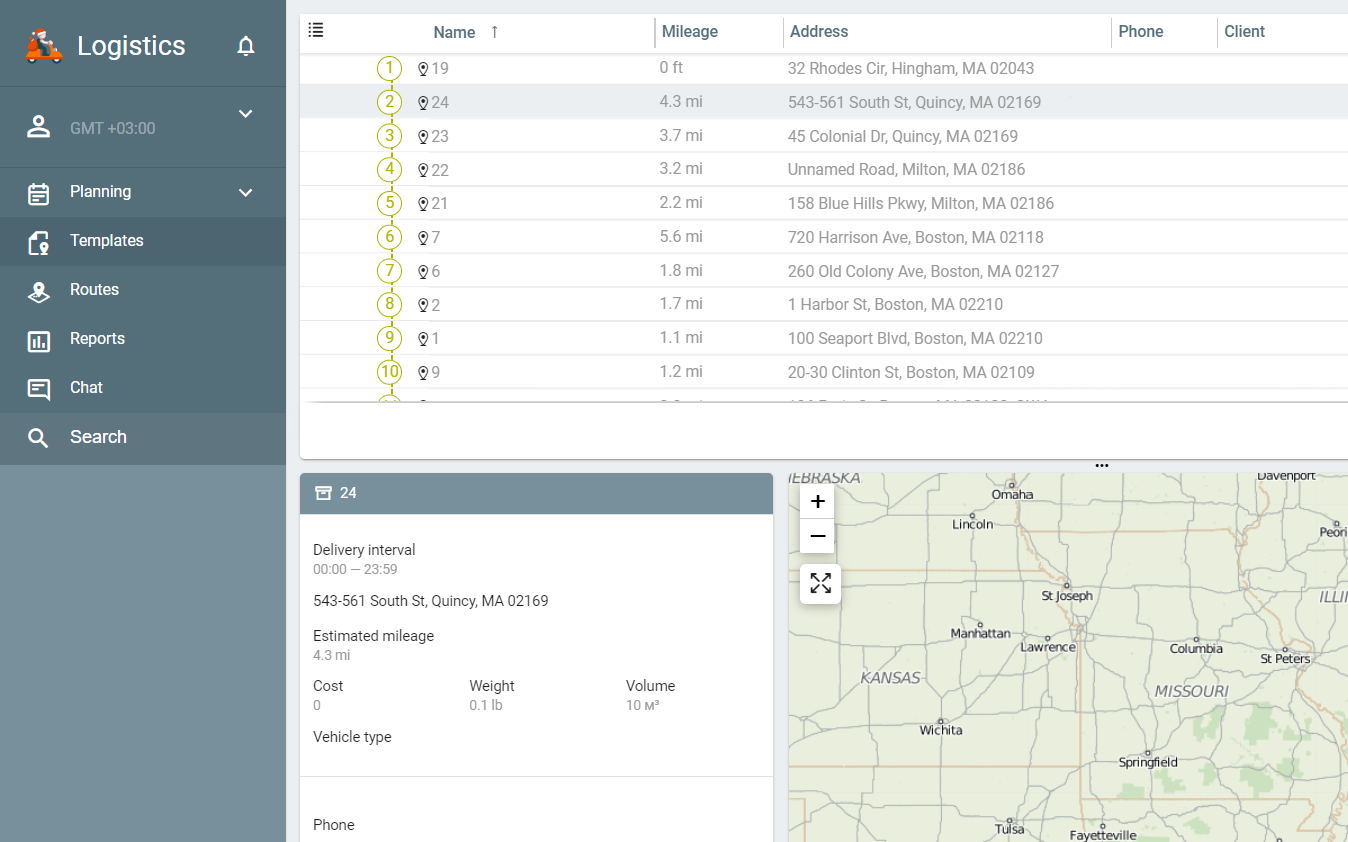Click the user account avatar icon

coord(39,127)
